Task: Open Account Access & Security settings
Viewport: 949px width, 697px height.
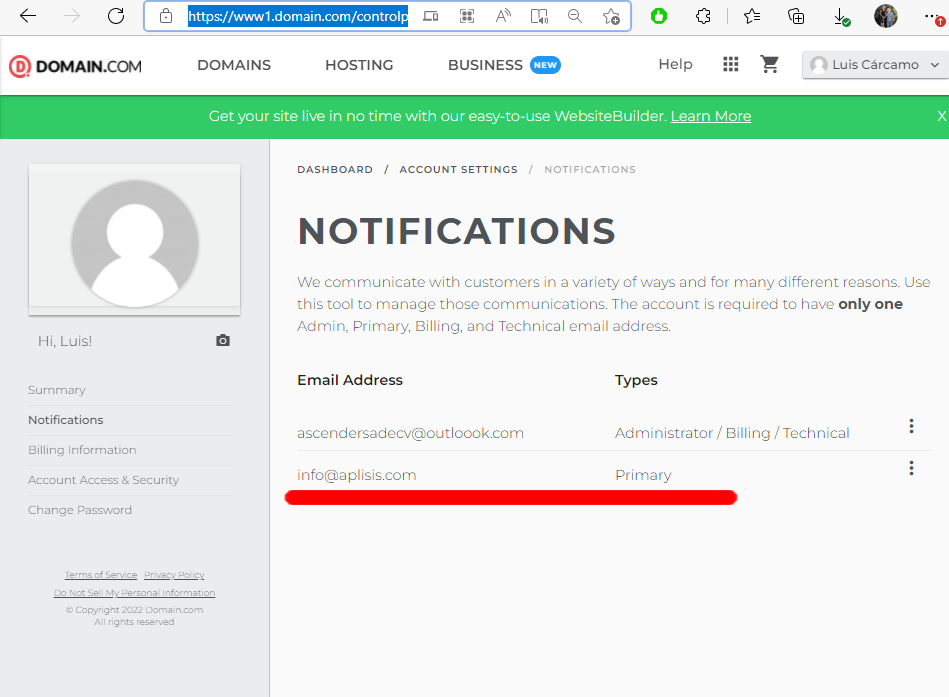Action: (x=103, y=480)
